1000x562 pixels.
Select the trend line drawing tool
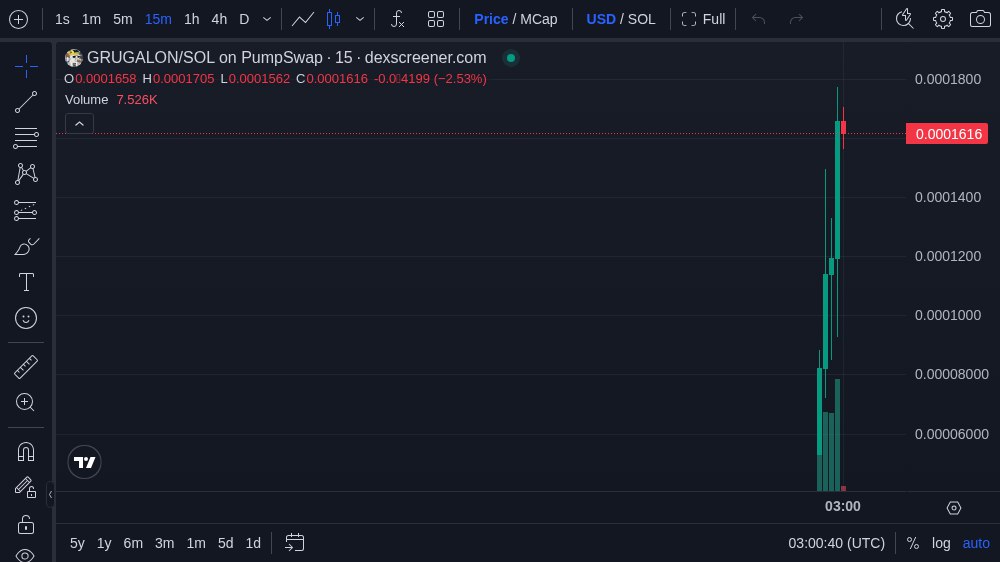point(26,101)
